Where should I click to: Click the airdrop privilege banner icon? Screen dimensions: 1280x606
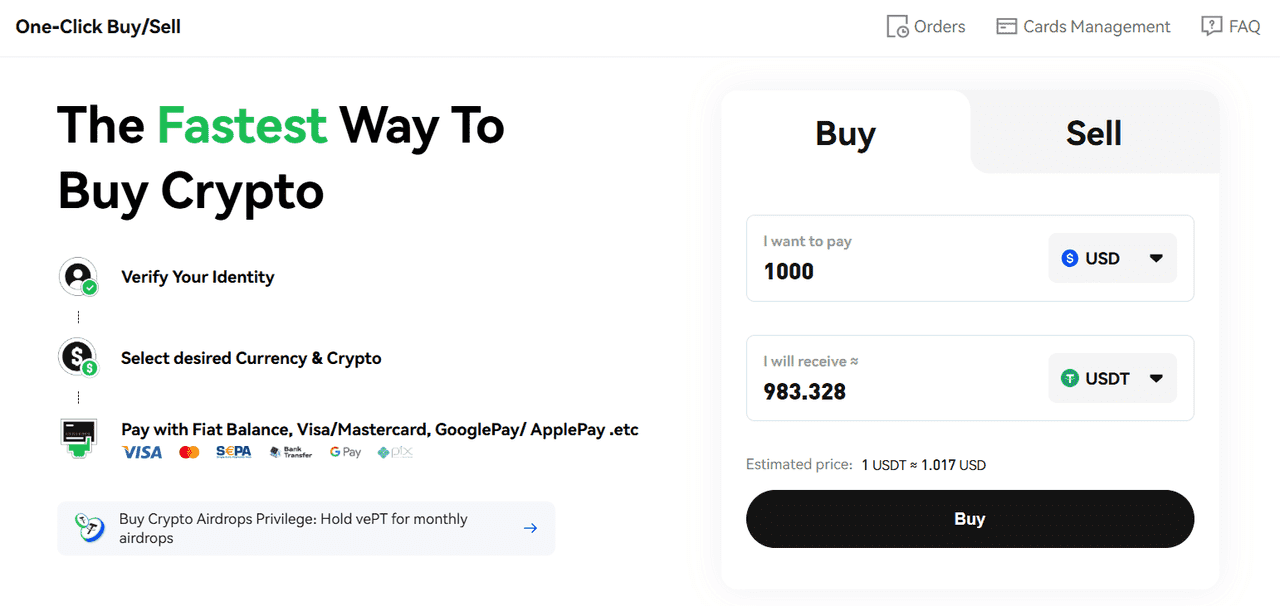[90, 527]
